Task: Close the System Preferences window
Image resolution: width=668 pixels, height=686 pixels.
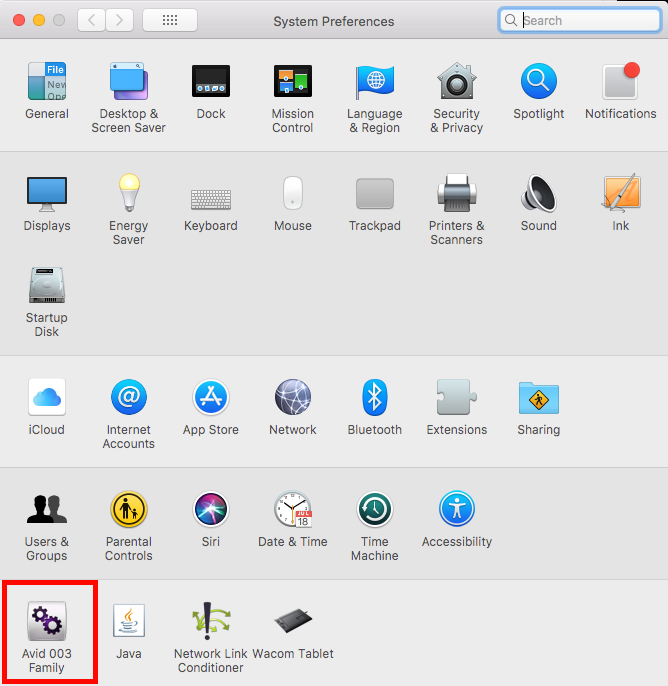Action: 19,20
